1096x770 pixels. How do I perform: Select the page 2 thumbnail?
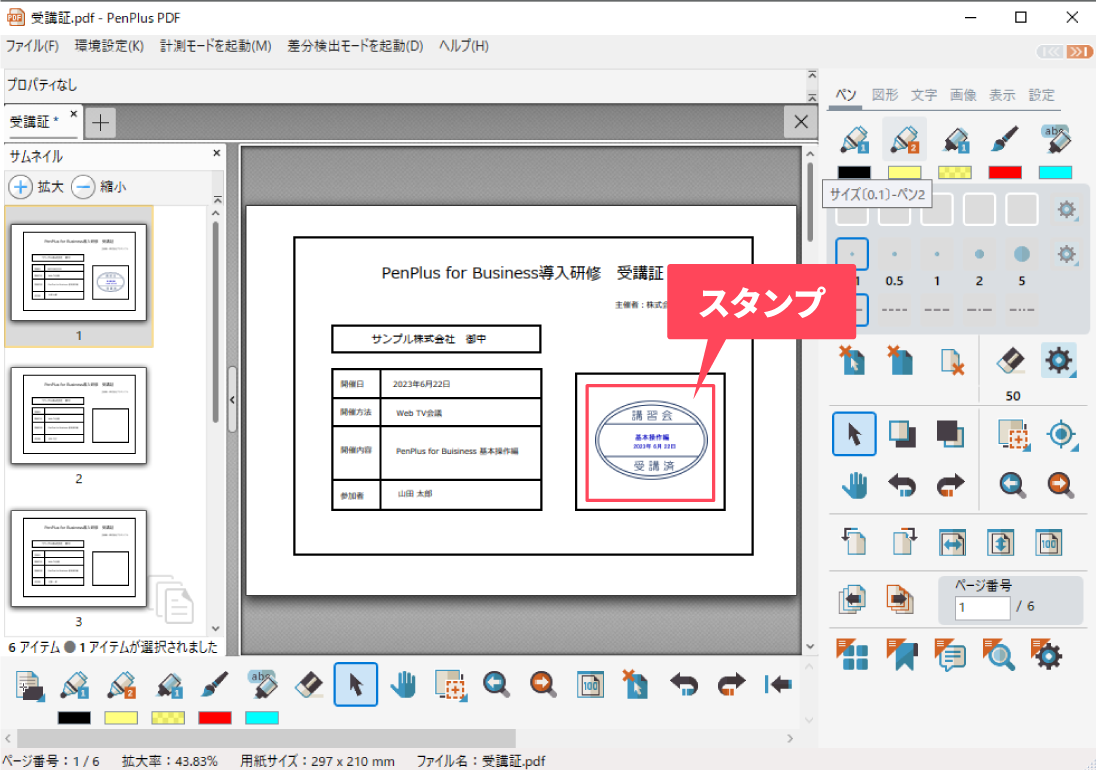pyautogui.click(x=79, y=416)
